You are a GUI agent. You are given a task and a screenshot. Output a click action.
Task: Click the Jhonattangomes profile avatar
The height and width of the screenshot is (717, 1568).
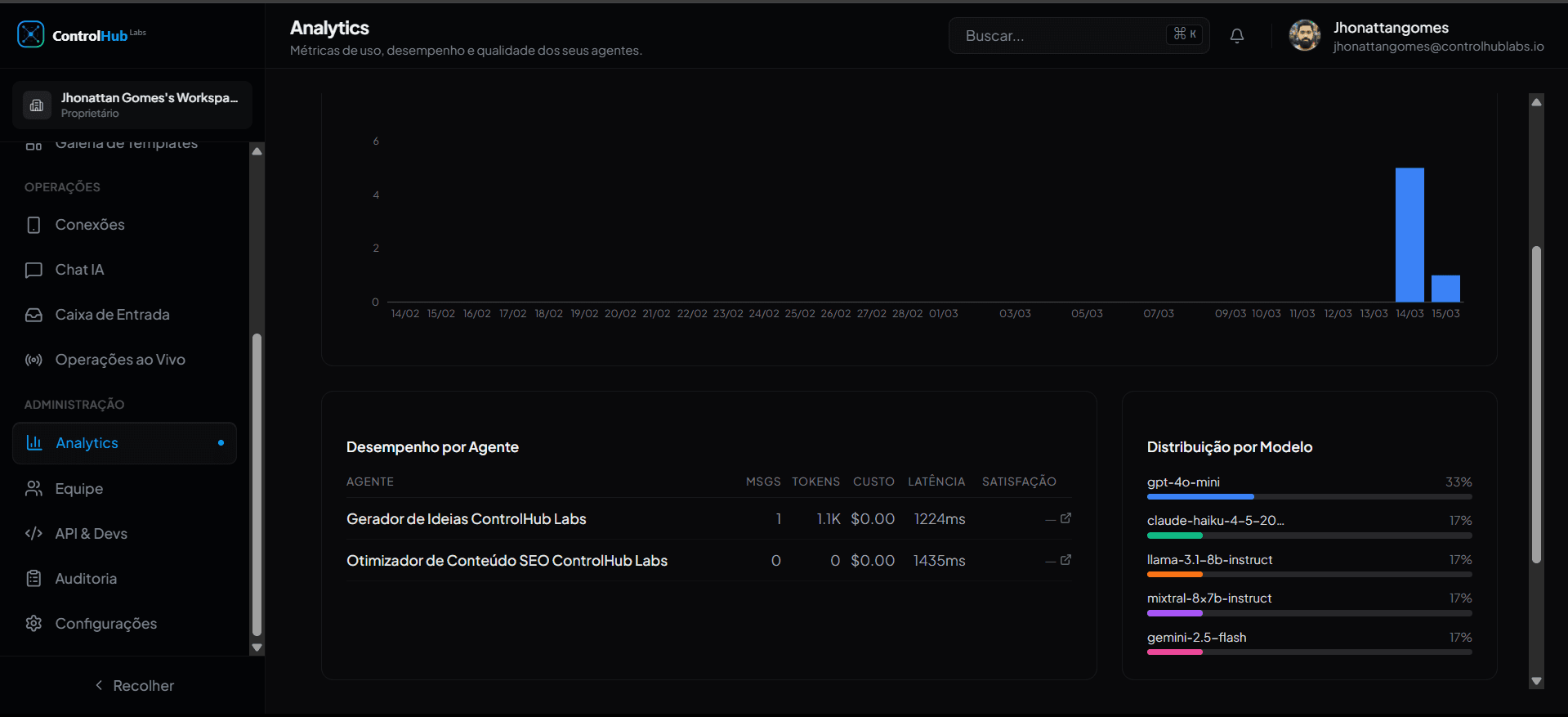[1305, 35]
